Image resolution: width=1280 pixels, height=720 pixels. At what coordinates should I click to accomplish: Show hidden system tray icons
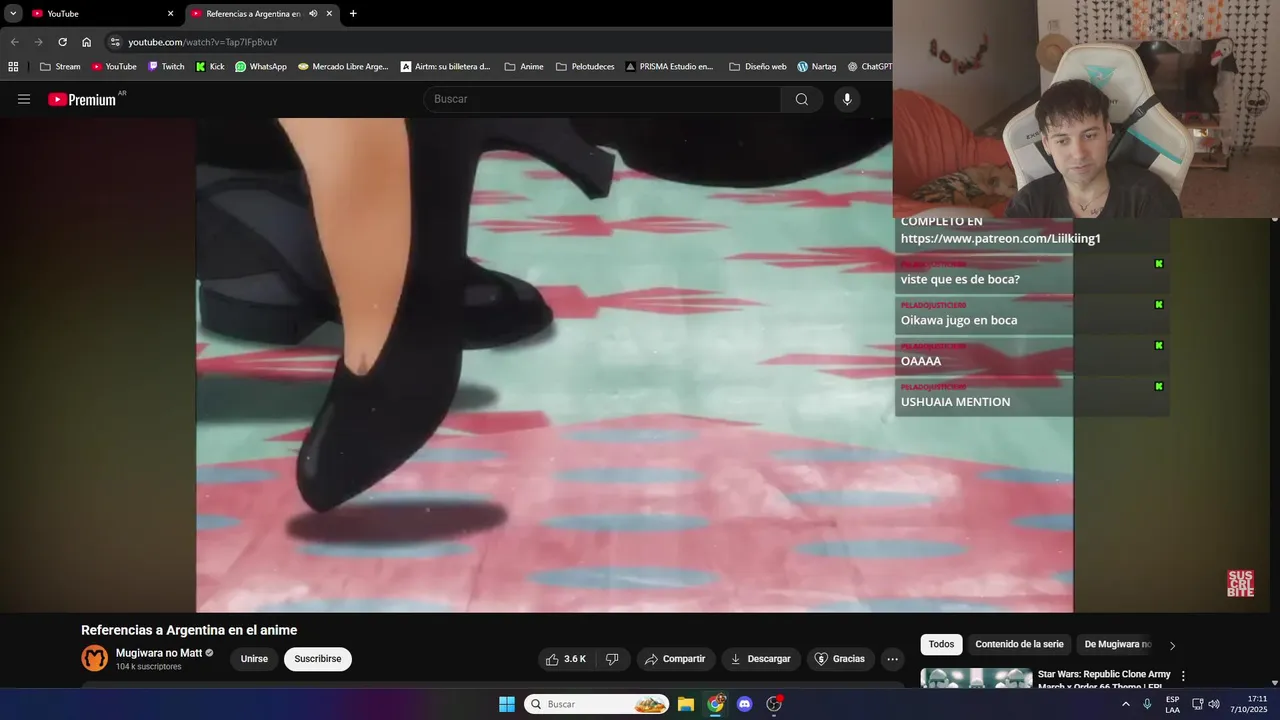click(x=1125, y=704)
